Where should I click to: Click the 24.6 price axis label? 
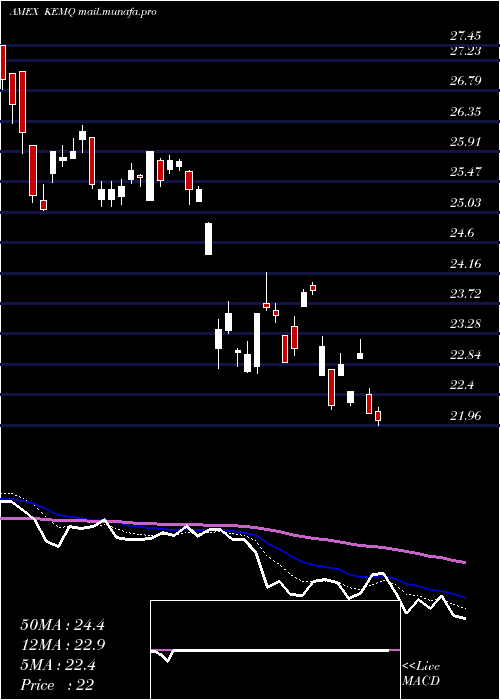tap(462, 233)
